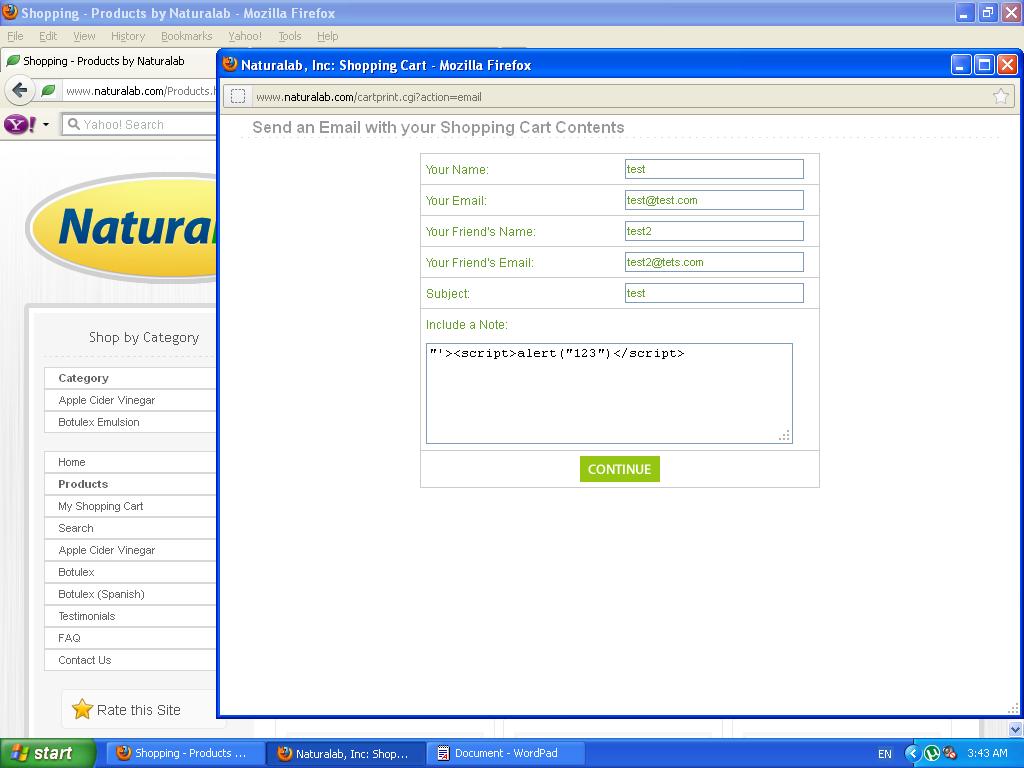Open Apple Cider Vinegar link below Search
The width and height of the screenshot is (1024, 768).
point(106,550)
